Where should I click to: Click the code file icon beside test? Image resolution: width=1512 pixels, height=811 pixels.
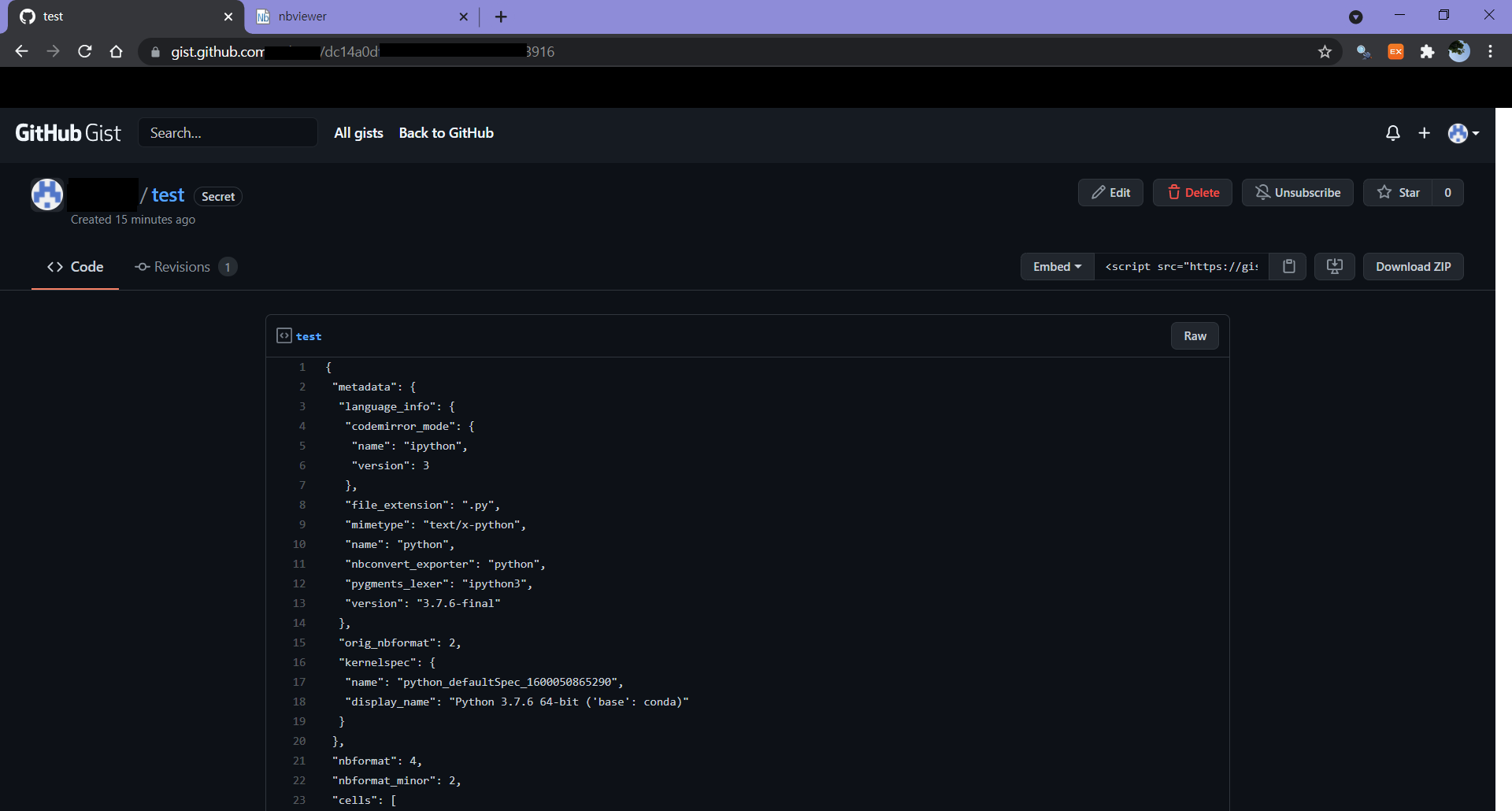click(284, 335)
